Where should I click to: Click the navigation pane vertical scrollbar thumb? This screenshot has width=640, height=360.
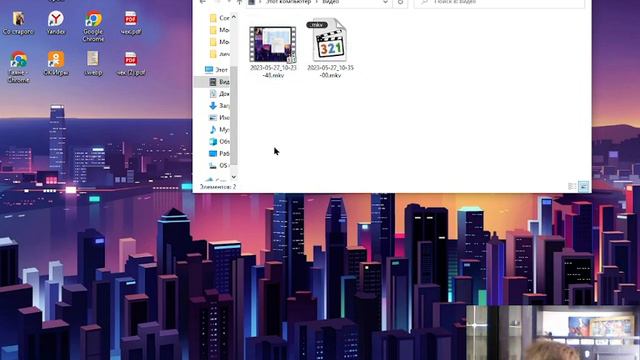(x=233, y=115)
